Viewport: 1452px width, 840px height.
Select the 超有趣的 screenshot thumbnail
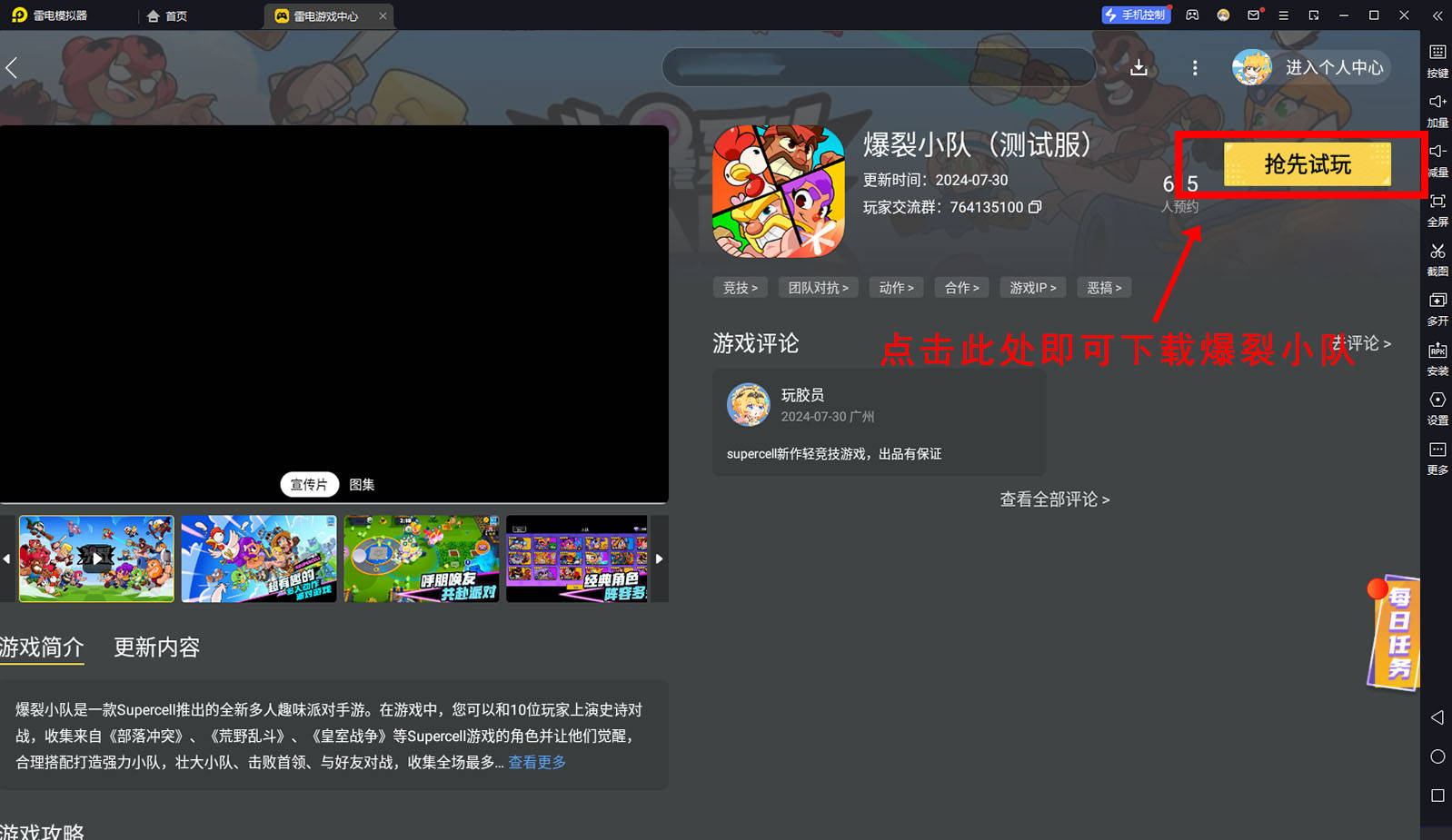point(259,558)
